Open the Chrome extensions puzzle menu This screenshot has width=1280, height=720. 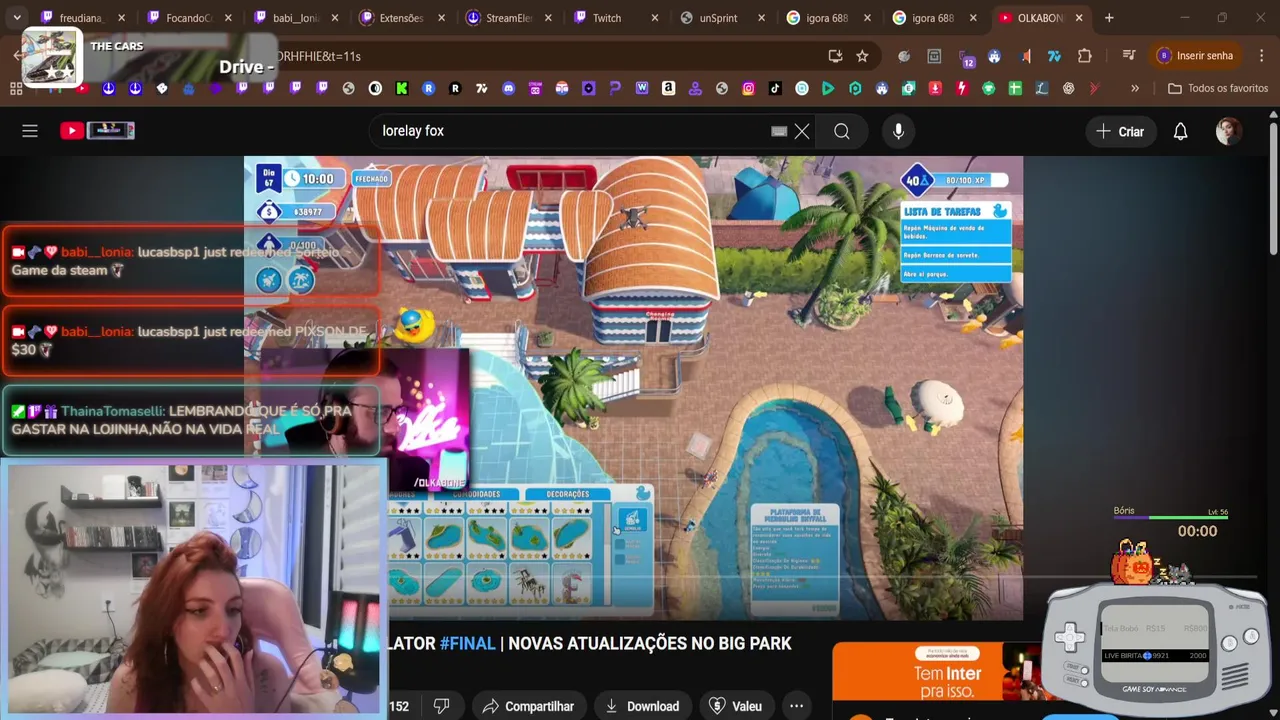pyautogui.click(x=1084, y=56)
